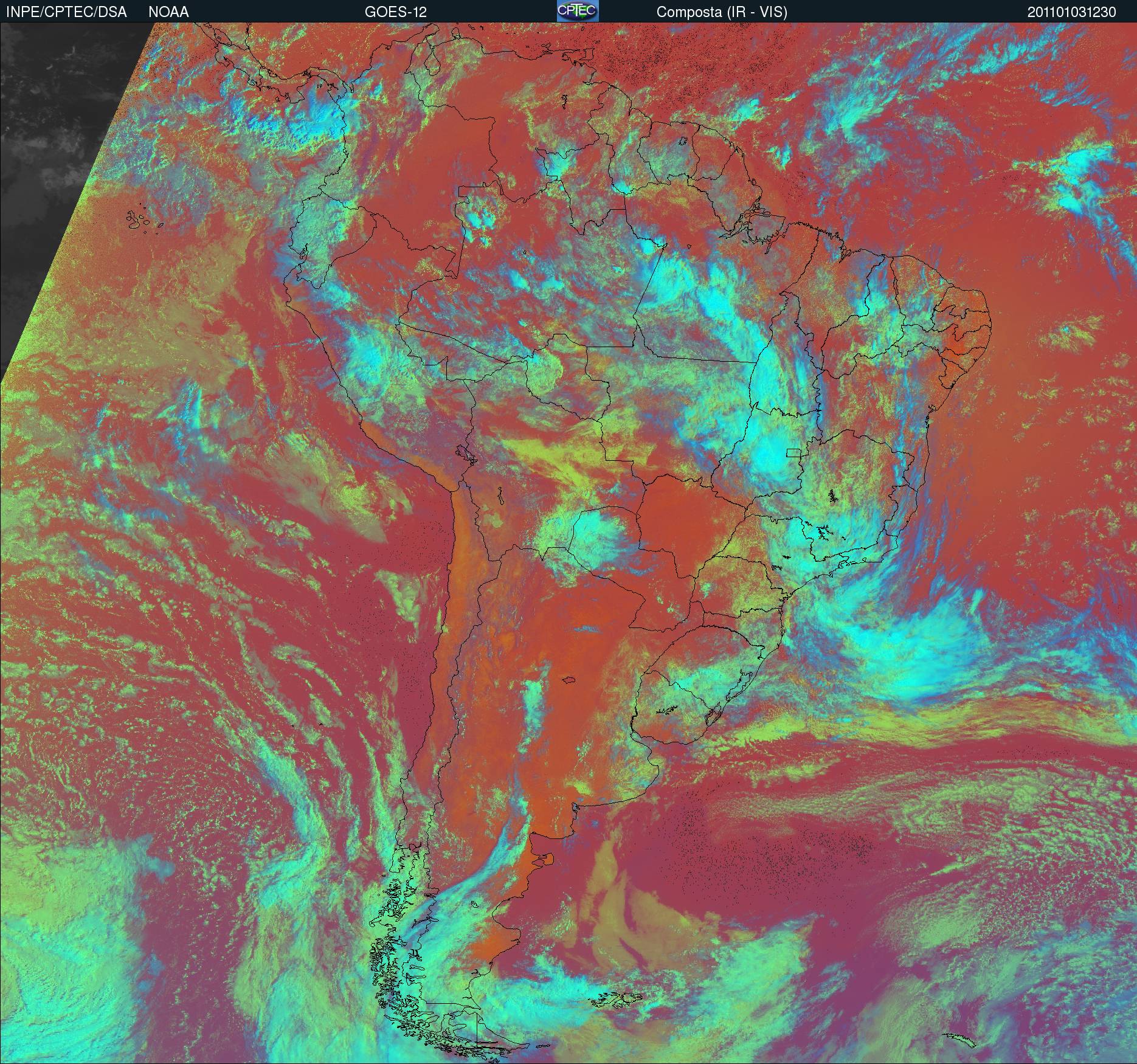Click the CPTEC logo in header
This screenshot has width=1137, height=1064.
(x=578, y=11)
